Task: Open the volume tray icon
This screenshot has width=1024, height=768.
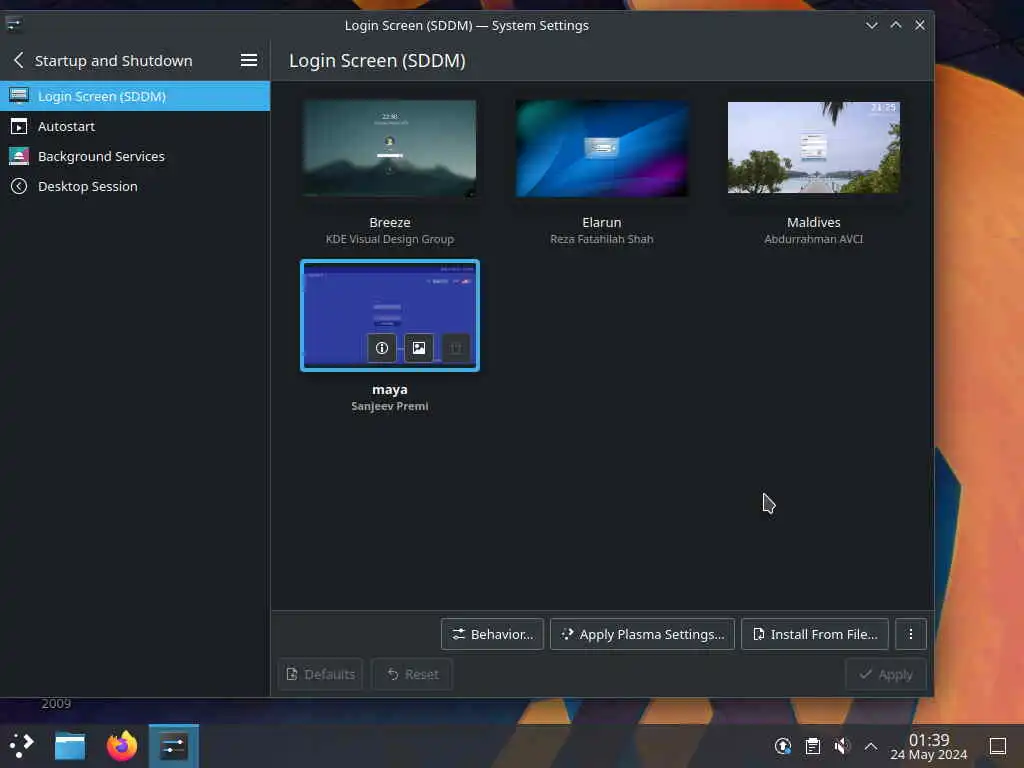Action: click(x=842, y=746)
